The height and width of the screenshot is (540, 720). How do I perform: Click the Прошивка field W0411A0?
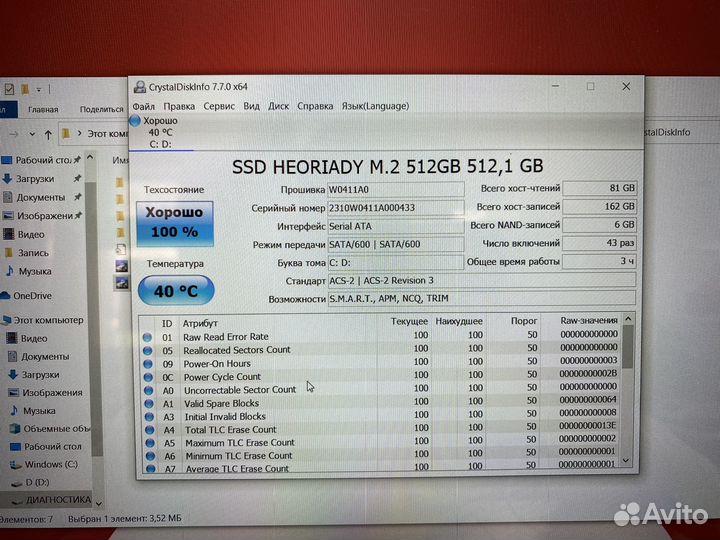click(x=395, y=189)
